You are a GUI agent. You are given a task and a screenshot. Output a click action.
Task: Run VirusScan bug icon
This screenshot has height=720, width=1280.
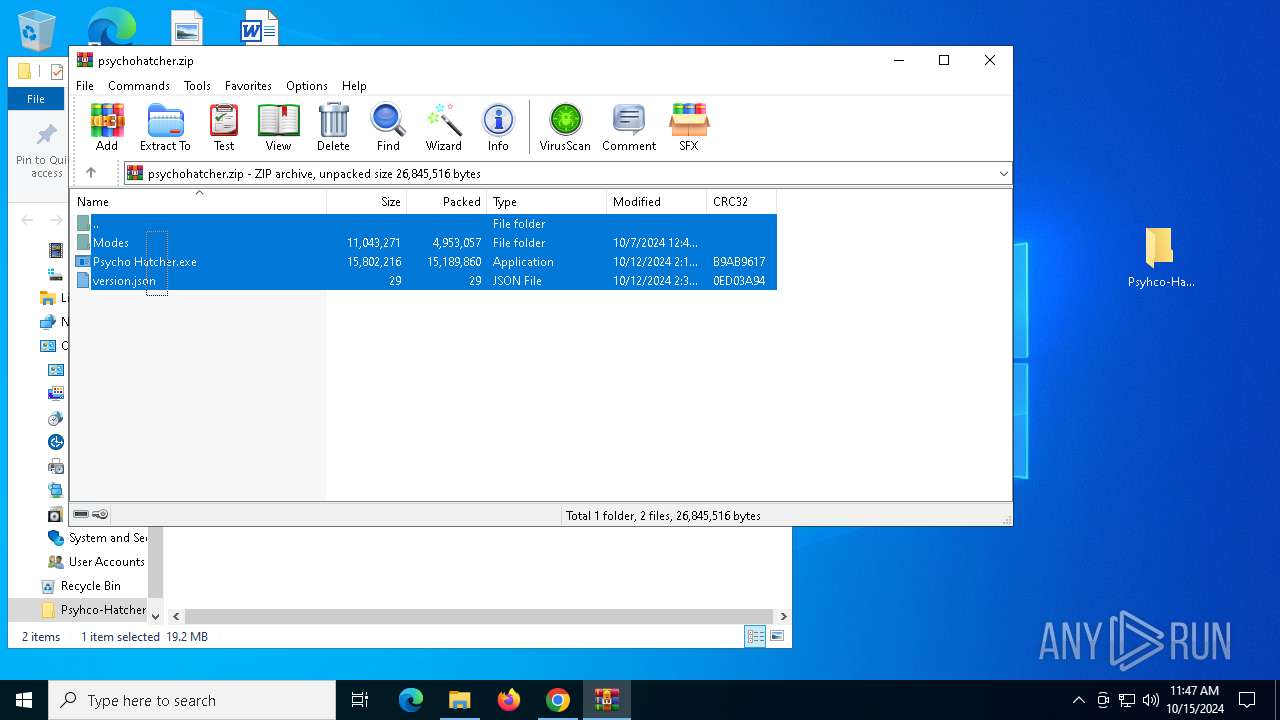click(x=565, y=127)
